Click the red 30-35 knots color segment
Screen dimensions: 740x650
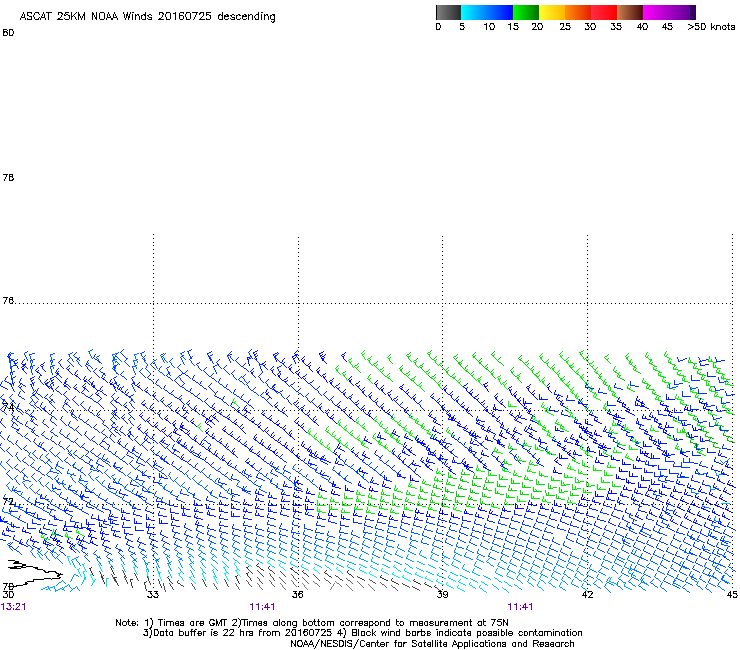pyautogui.click(x=604, y=12)
